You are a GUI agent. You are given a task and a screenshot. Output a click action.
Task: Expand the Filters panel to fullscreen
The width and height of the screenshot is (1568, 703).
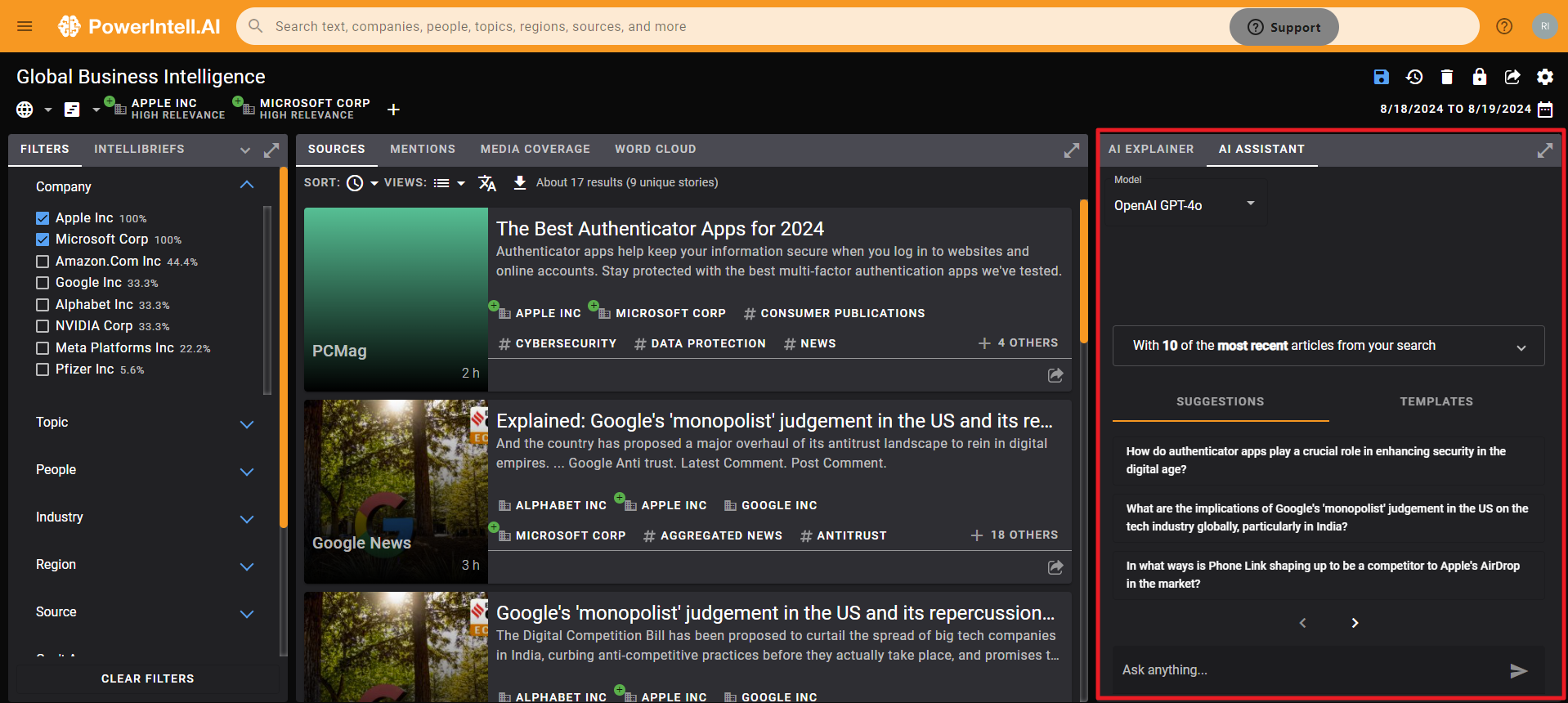[x=271, y=150]
